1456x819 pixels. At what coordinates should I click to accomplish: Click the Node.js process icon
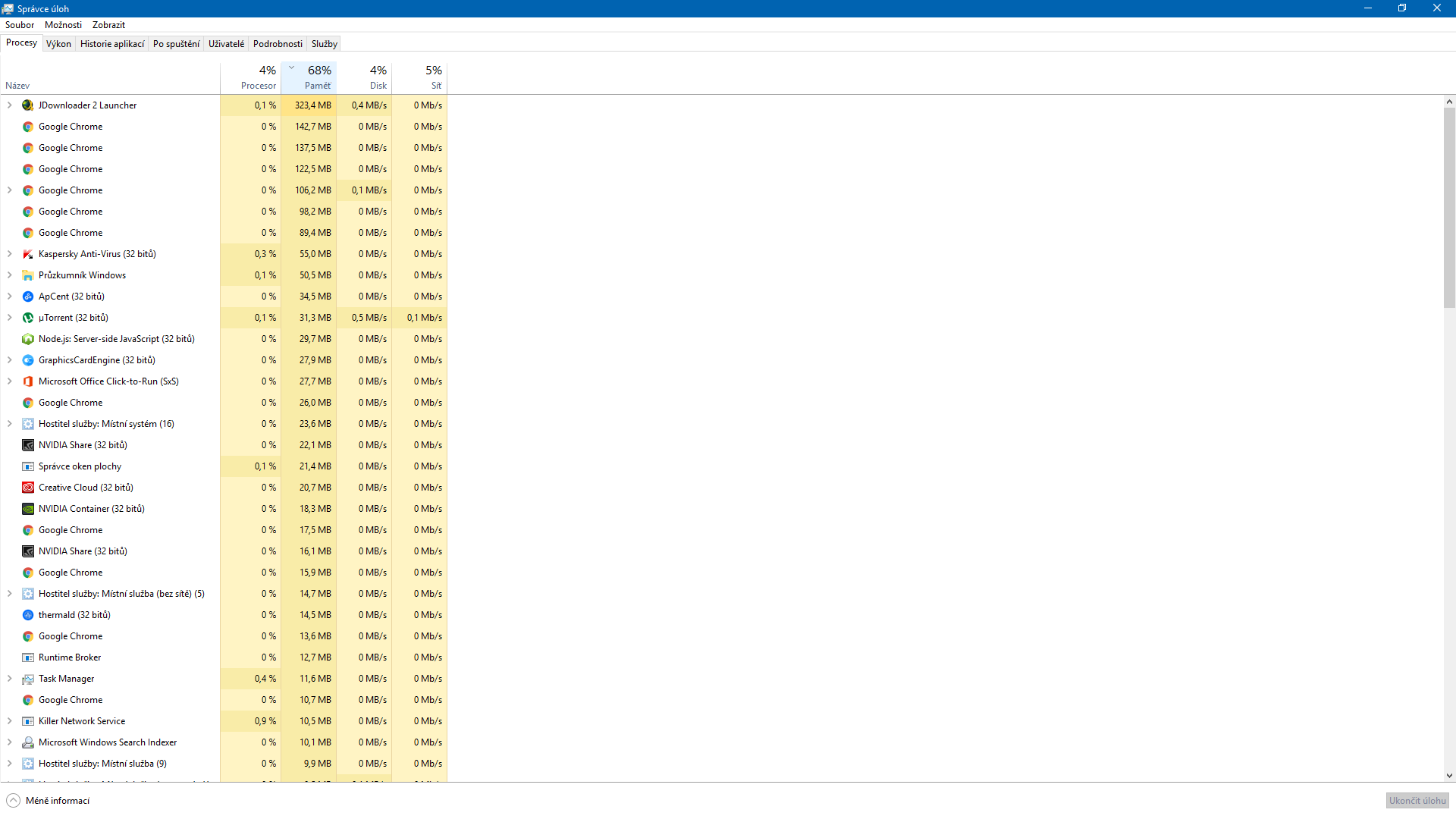click(28, 339)
